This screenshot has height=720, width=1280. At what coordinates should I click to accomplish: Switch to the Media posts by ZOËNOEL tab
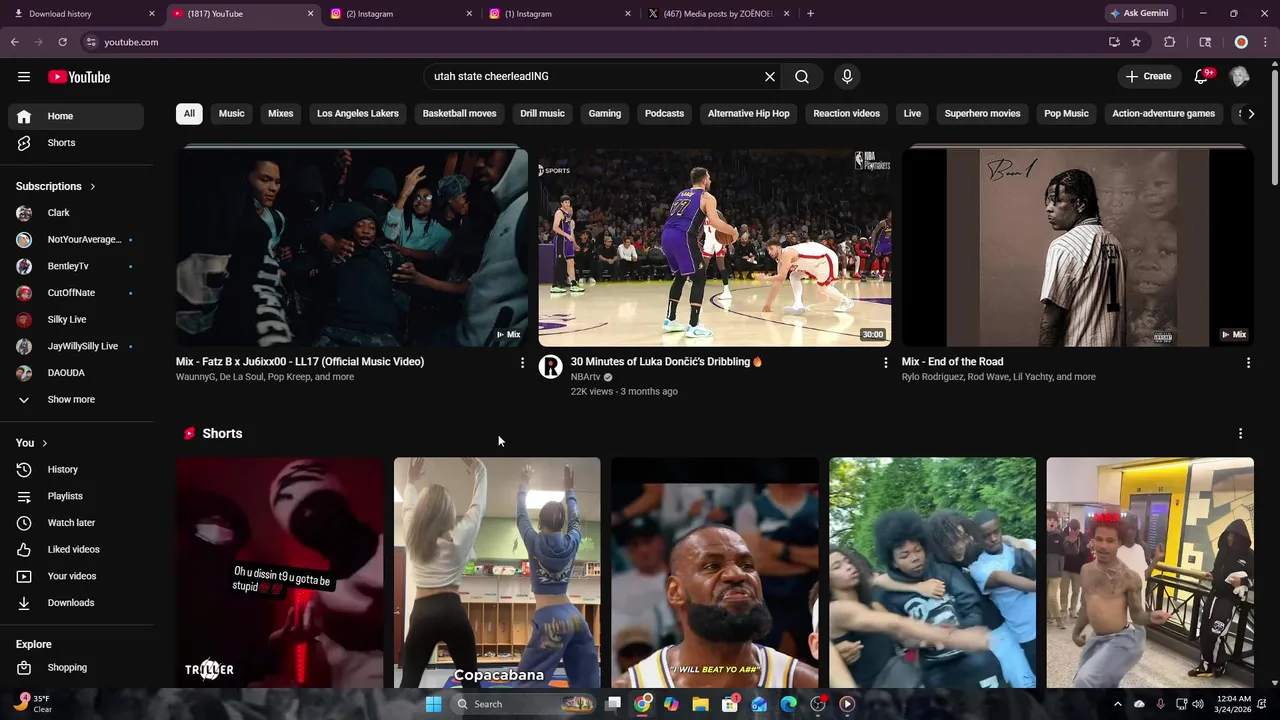[x=720, y=14]
